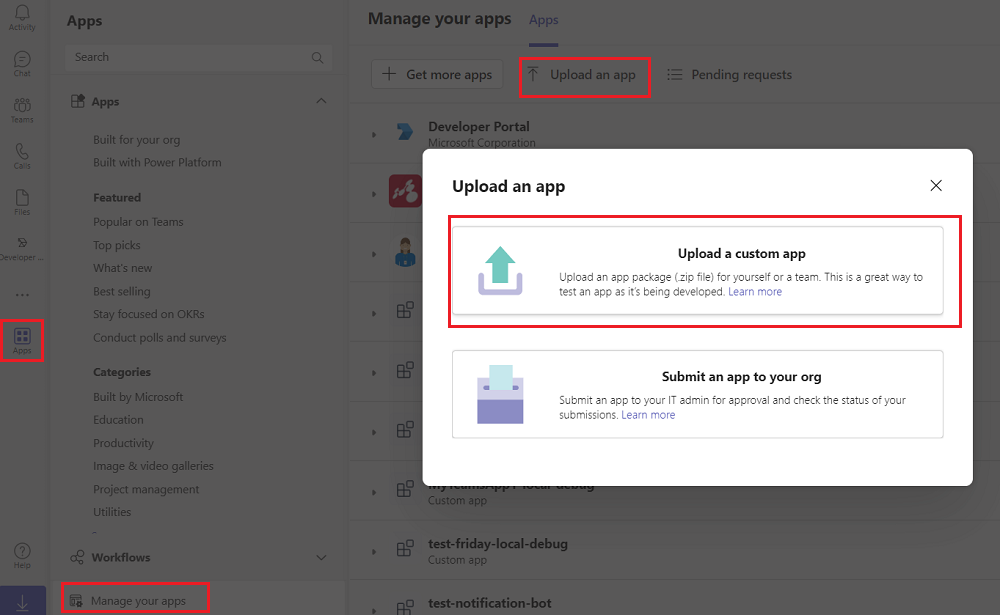Click the download desktop app icon
Viewport: 1000px width, 615px height.
[22, 601]
